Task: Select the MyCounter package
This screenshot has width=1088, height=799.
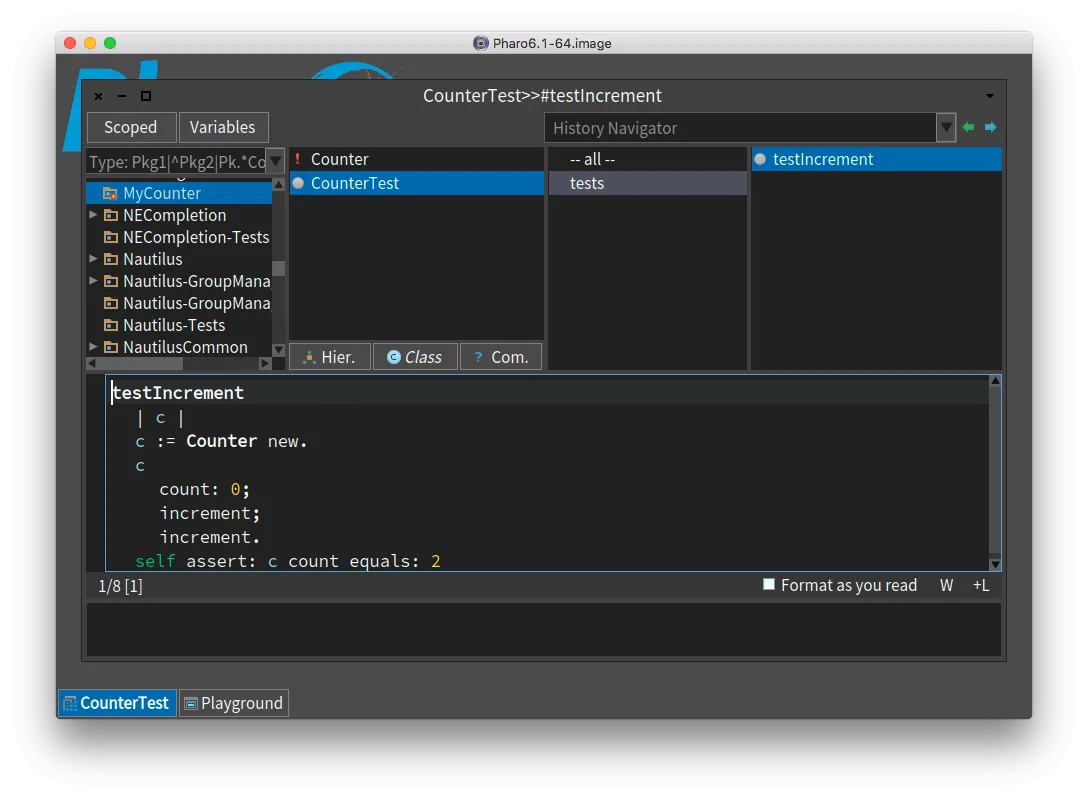Action: [179, 193]
